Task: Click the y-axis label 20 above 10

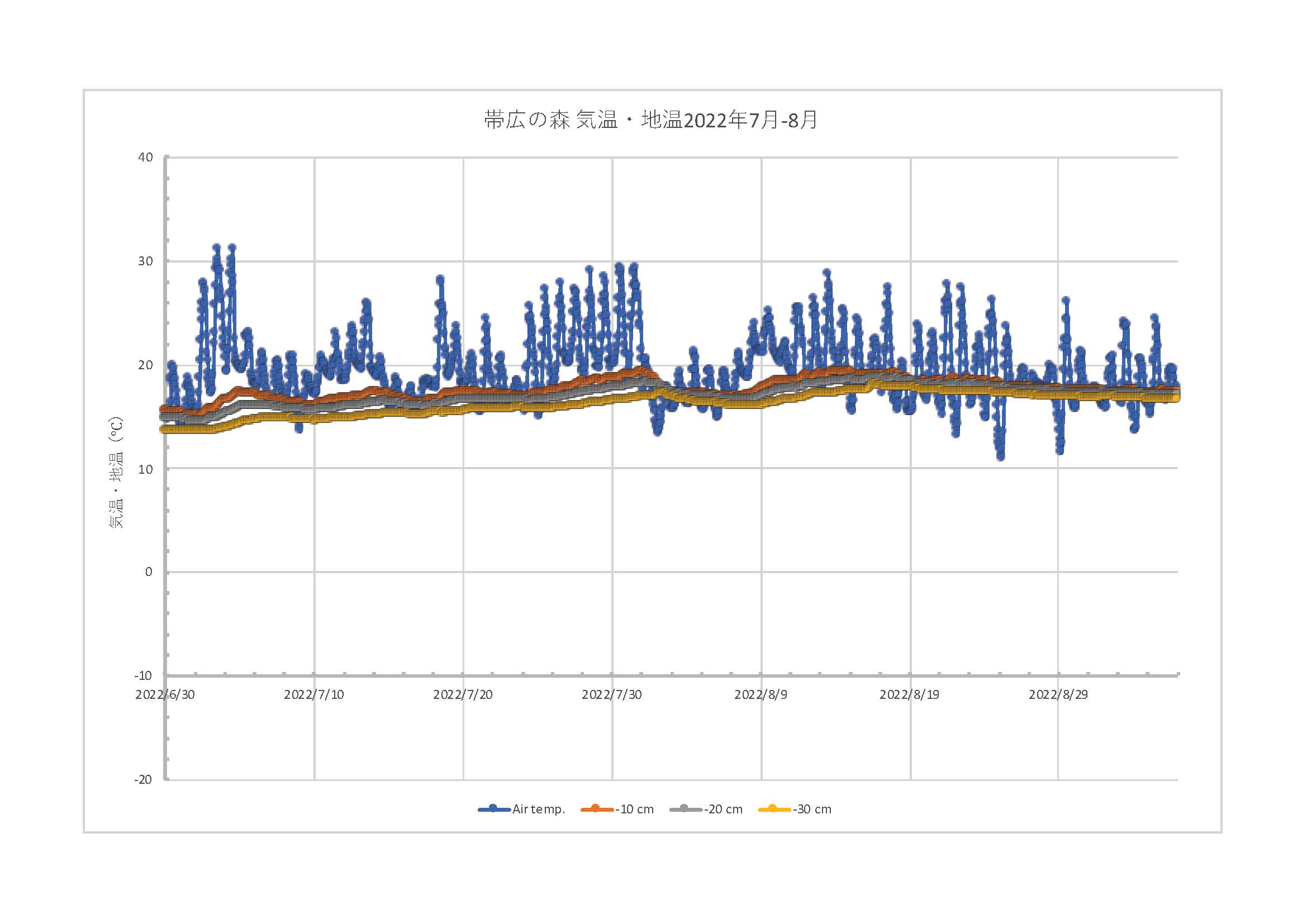Action: [x=146, y=365]
